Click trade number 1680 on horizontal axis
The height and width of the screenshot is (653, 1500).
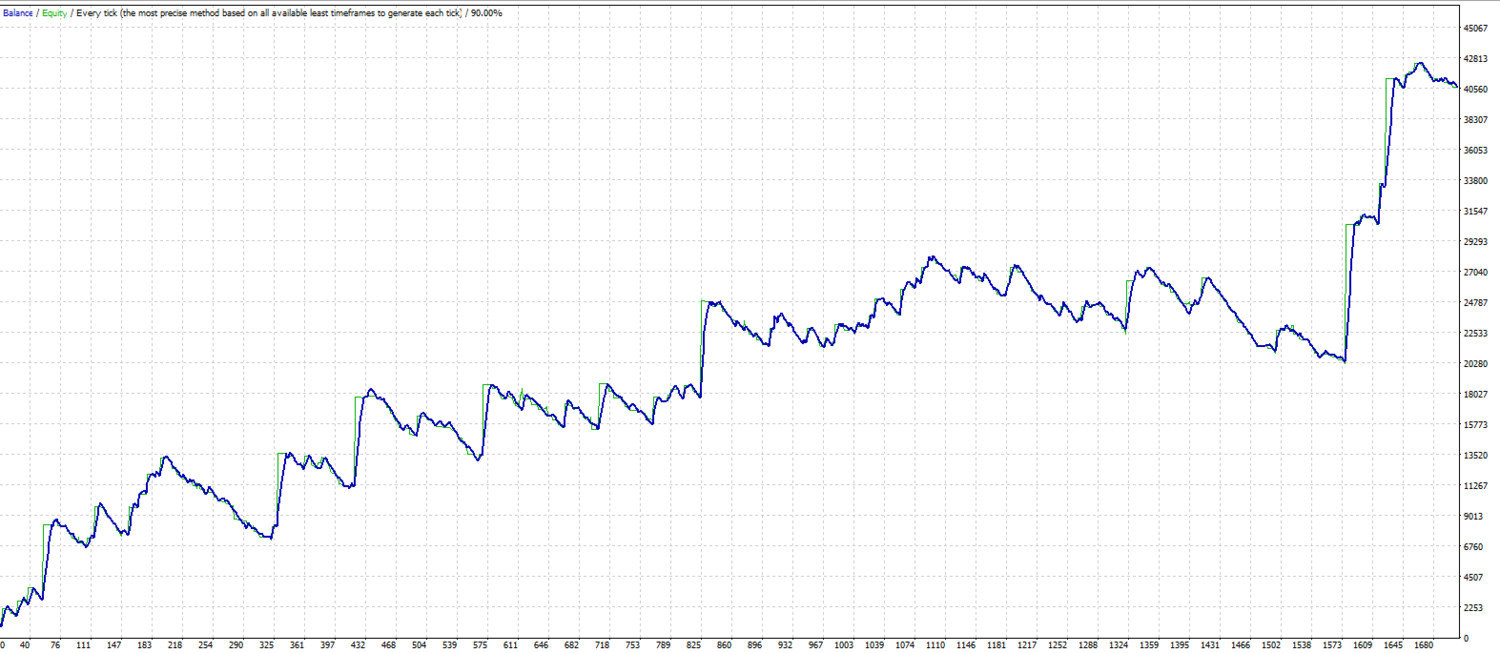pyautogui.click(x=1424, y=646)
